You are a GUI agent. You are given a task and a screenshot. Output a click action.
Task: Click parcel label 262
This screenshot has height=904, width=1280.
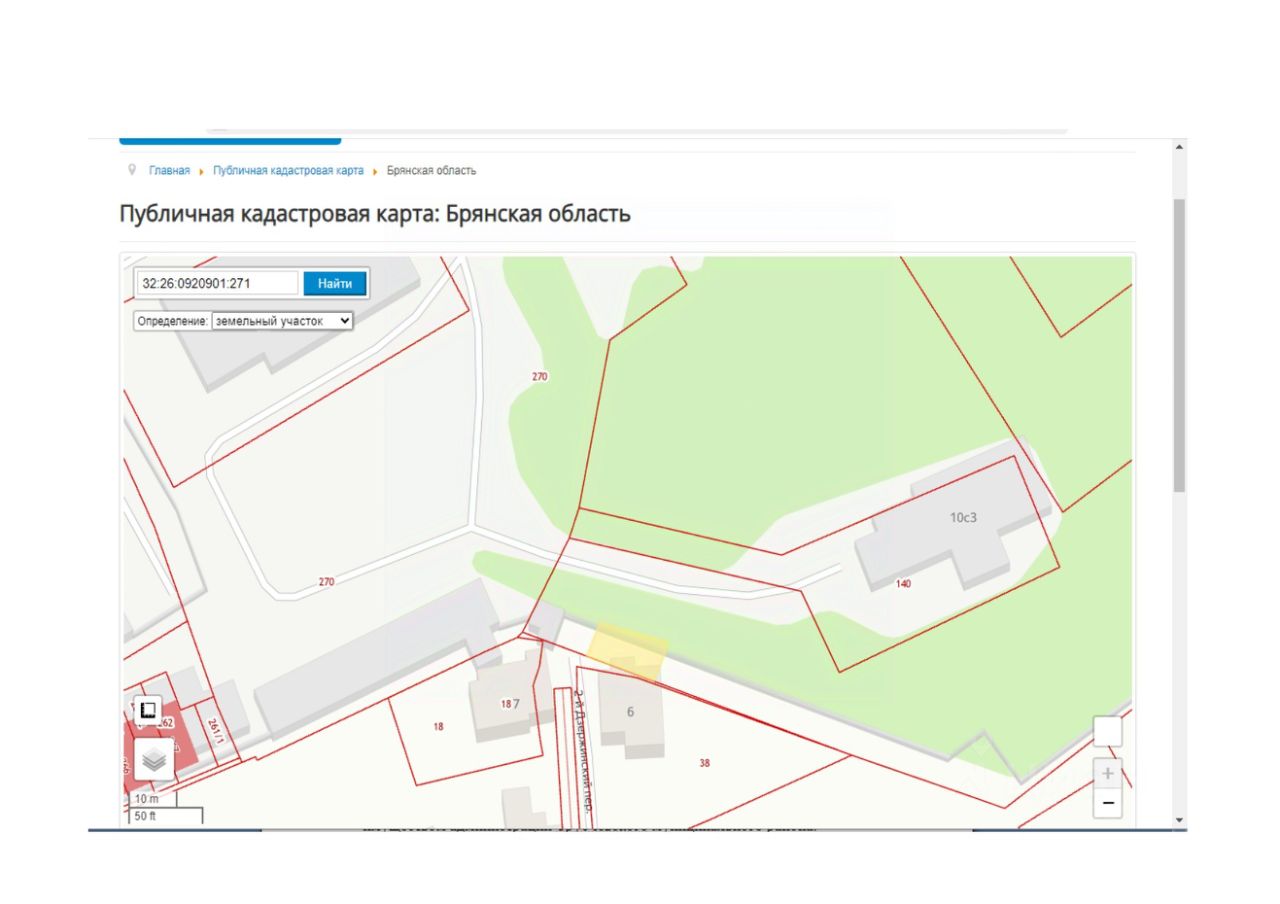pos(166,722)
